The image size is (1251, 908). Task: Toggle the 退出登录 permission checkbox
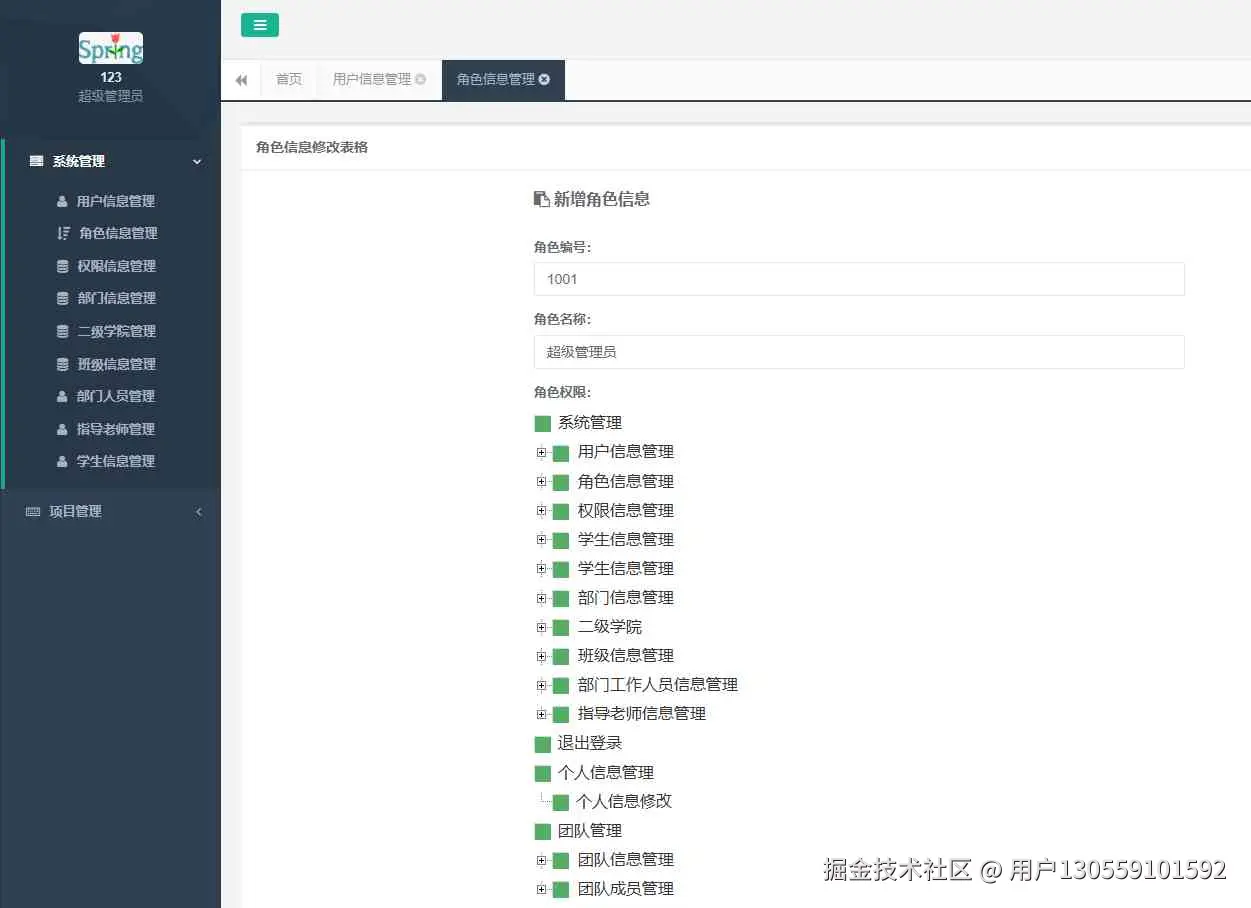click(x=543, y=744)
